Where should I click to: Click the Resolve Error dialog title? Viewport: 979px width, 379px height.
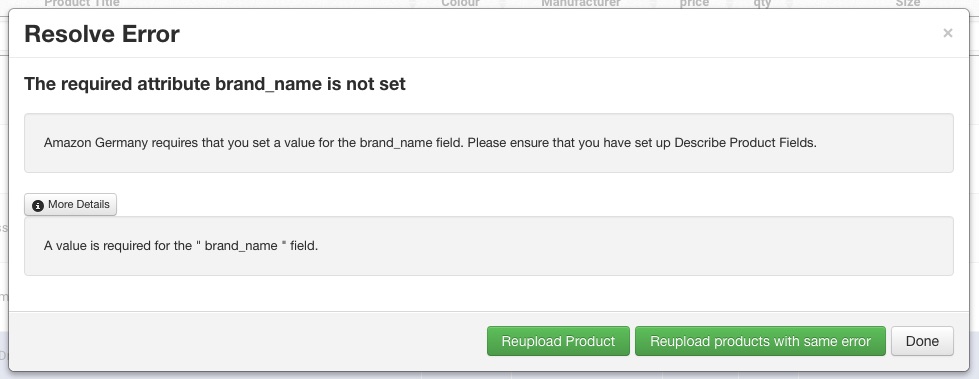[x=102, y=34]
